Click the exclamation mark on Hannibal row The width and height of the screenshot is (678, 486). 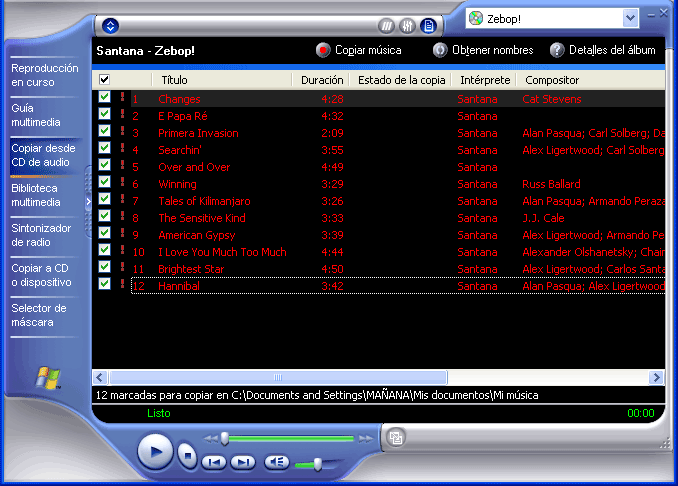pyautogui.click(x=122, y=284)
